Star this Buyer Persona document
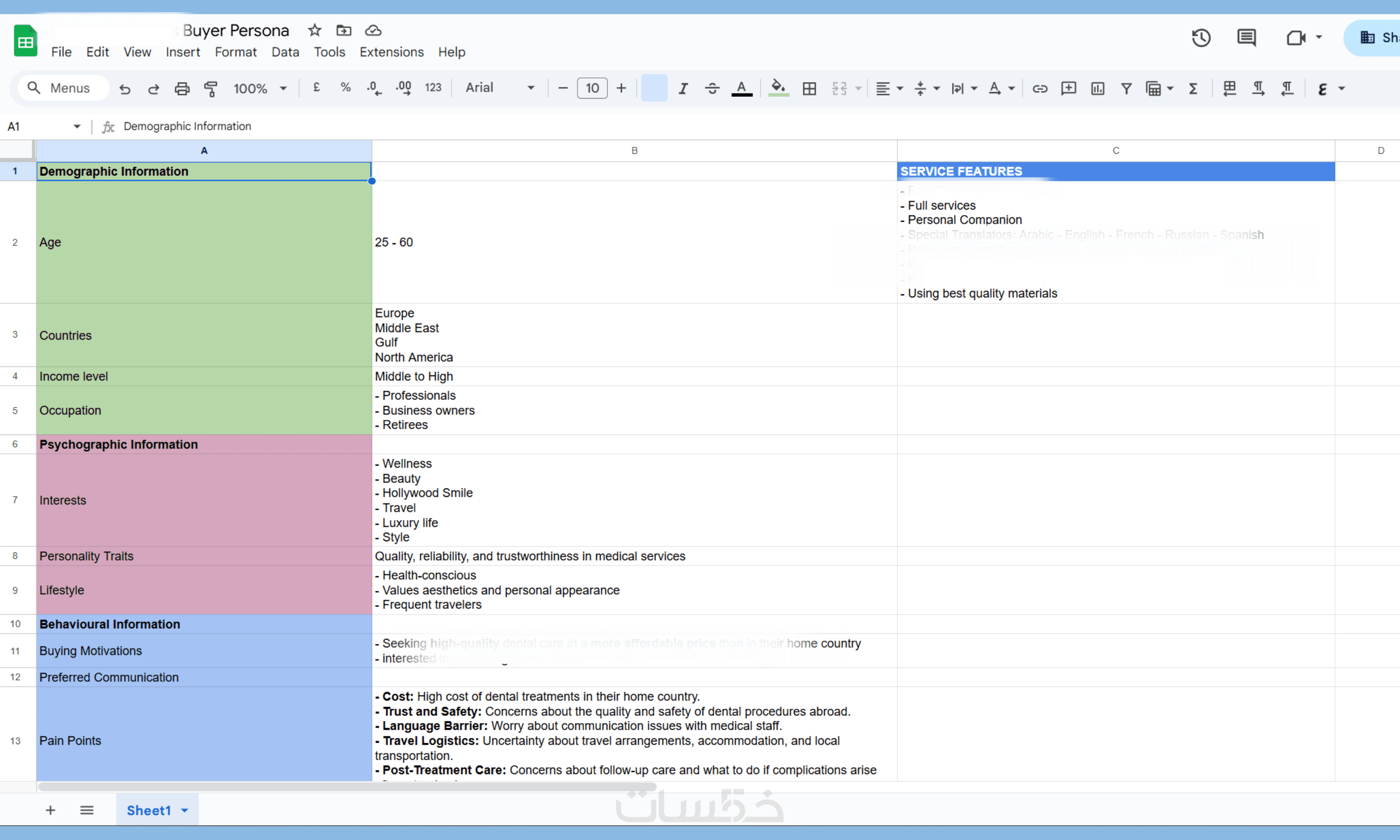Viewport: 1400px width, 840px height. tap(314, 30)
